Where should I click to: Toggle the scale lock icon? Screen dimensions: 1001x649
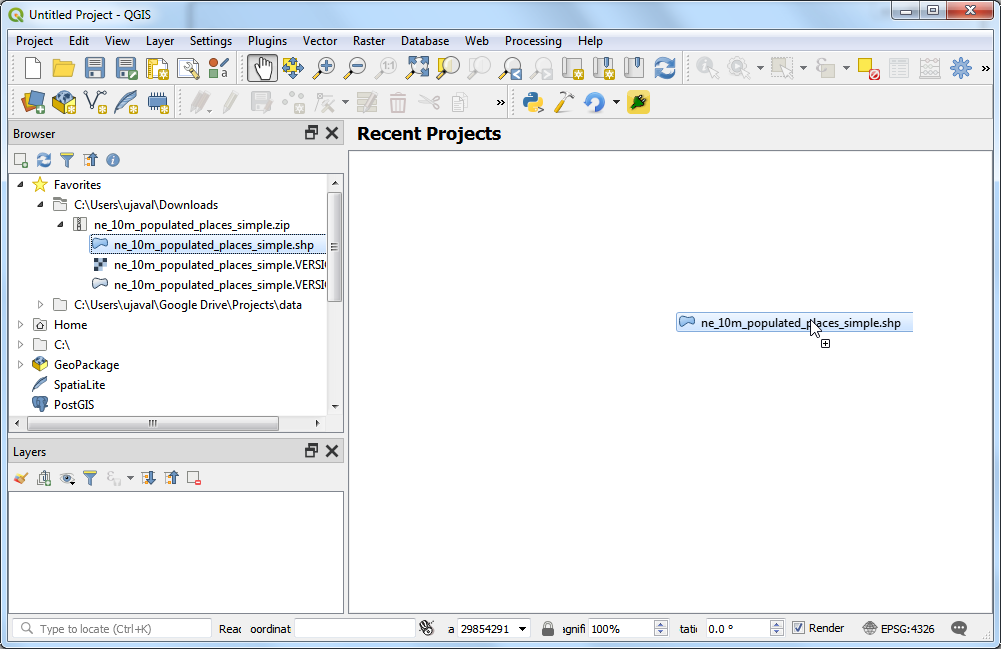548,629
